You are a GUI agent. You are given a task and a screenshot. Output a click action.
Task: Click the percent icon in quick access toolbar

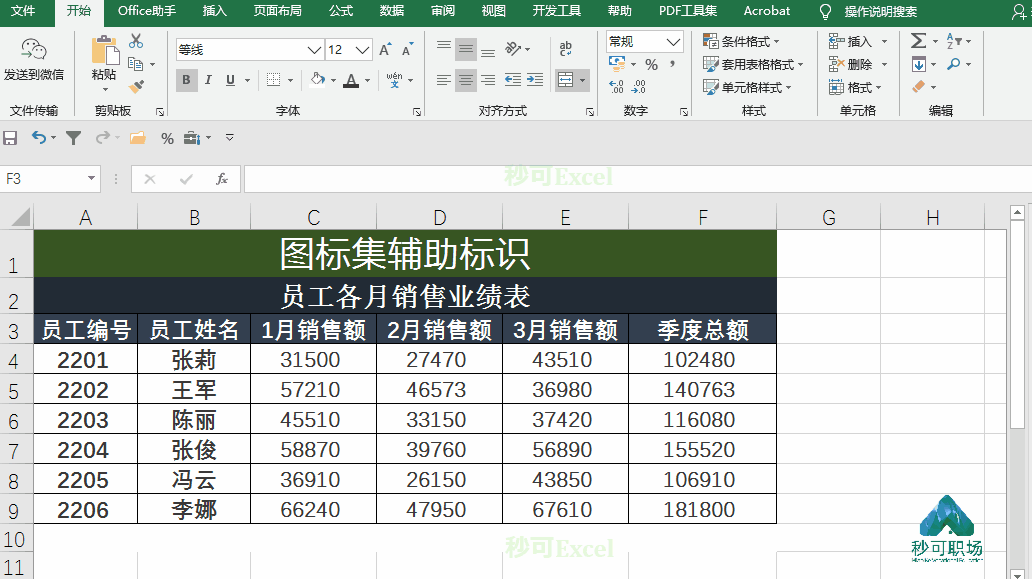tap(167, 138)
